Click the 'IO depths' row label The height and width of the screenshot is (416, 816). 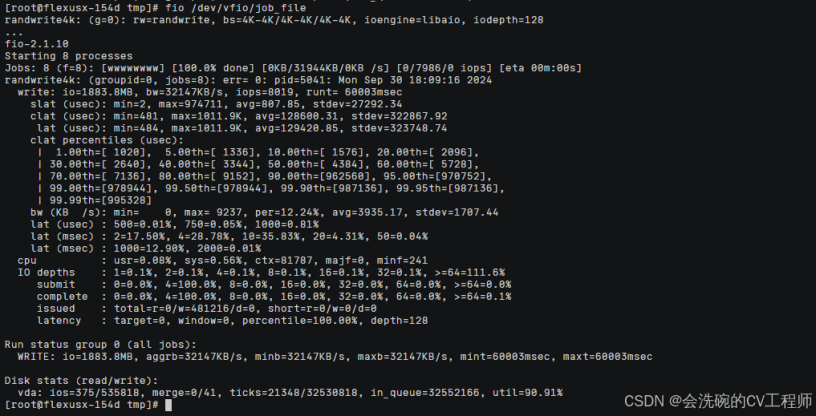(46, 272)
